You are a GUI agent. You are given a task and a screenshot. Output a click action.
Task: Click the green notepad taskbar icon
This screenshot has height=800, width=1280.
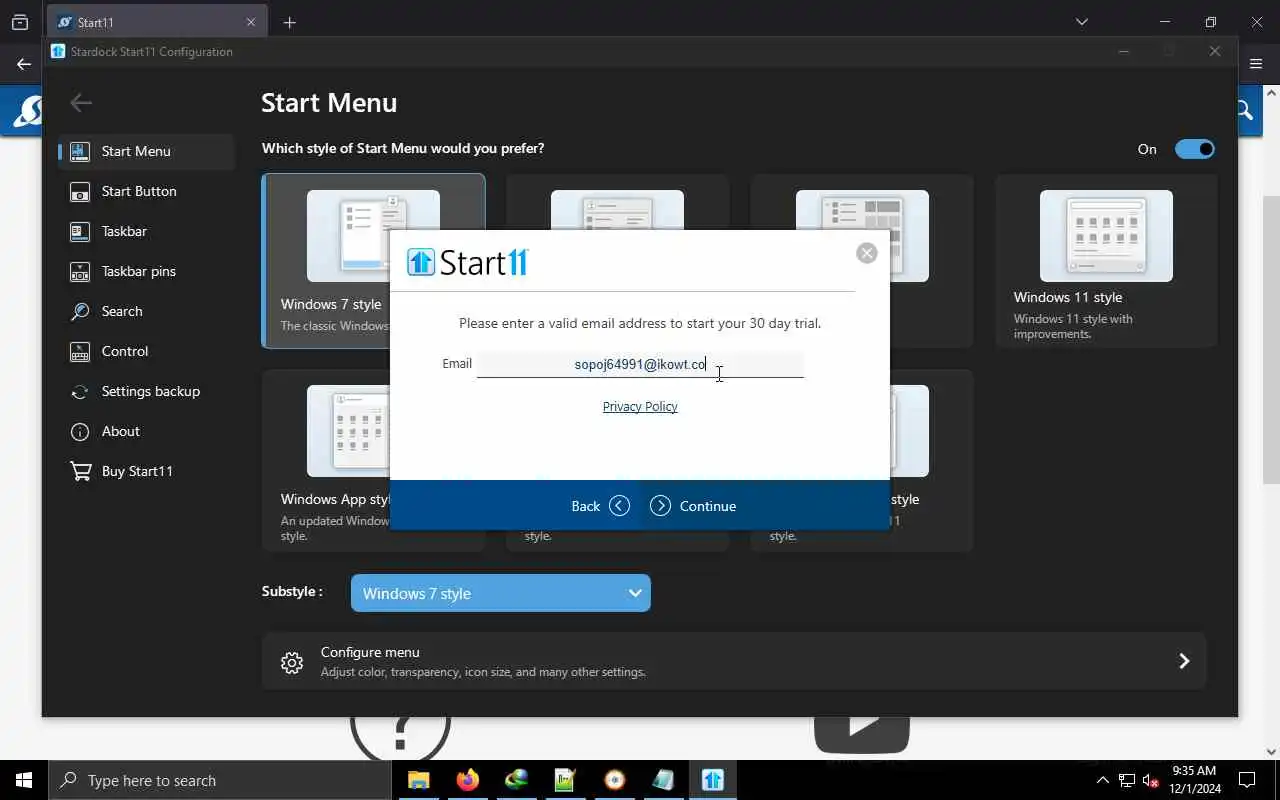(x=565, y=780)
